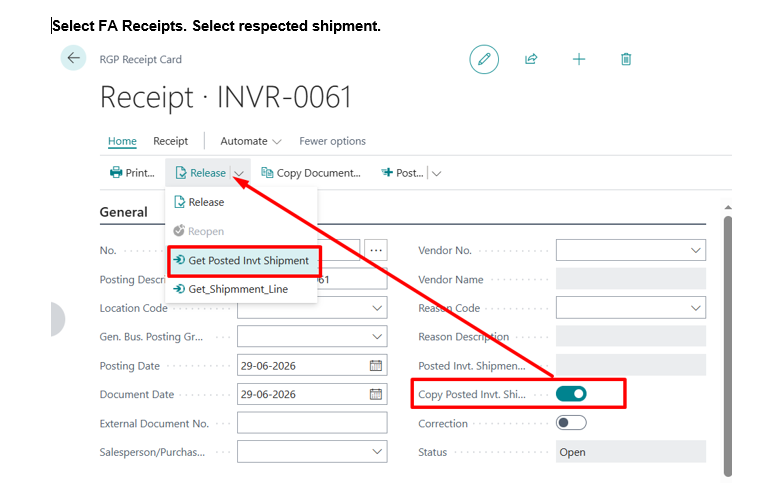771x501 pixels.
Task: Click the share icon
Action: (x=531, y=59)
